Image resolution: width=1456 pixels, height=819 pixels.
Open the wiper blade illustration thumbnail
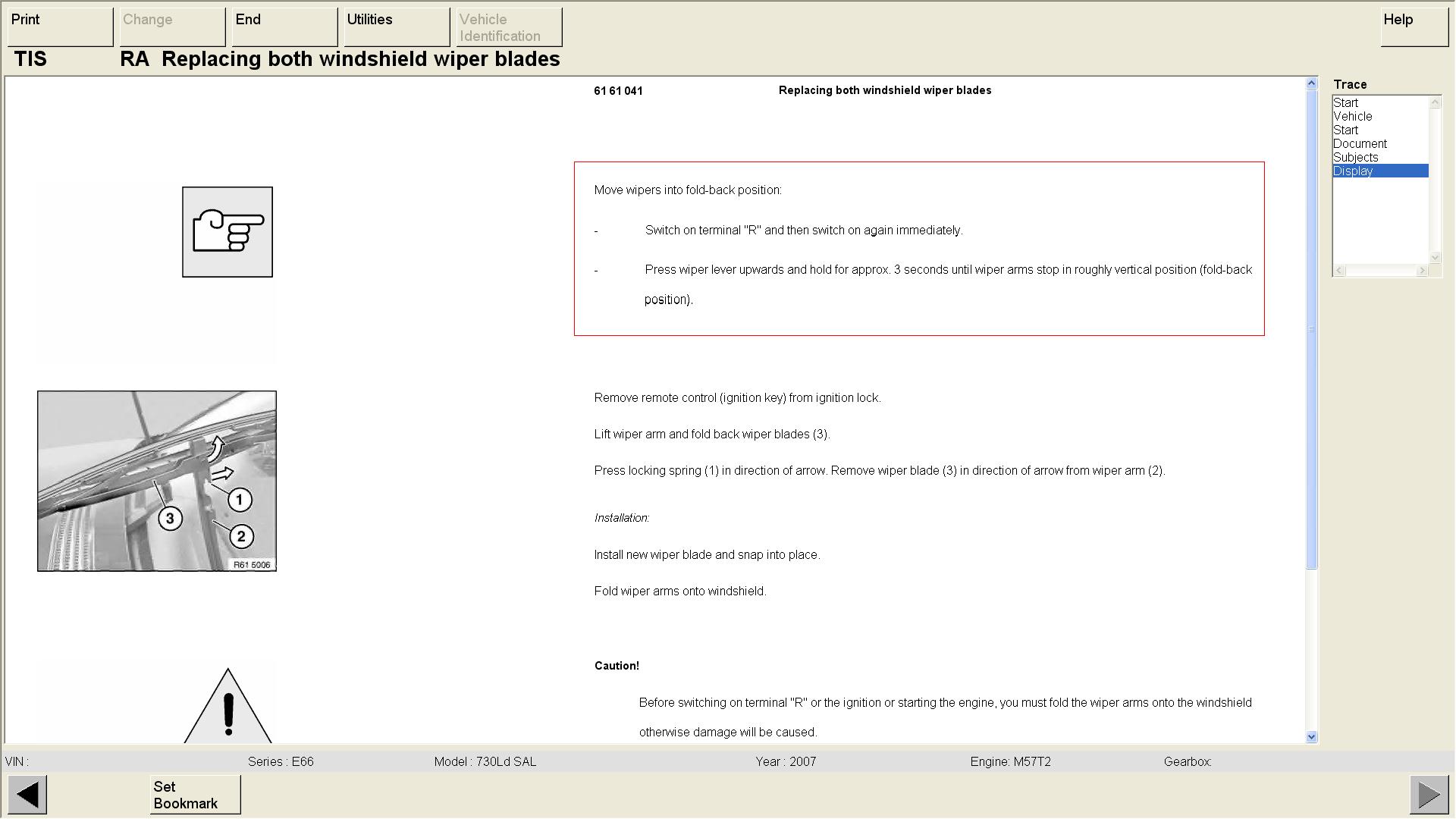157,481
